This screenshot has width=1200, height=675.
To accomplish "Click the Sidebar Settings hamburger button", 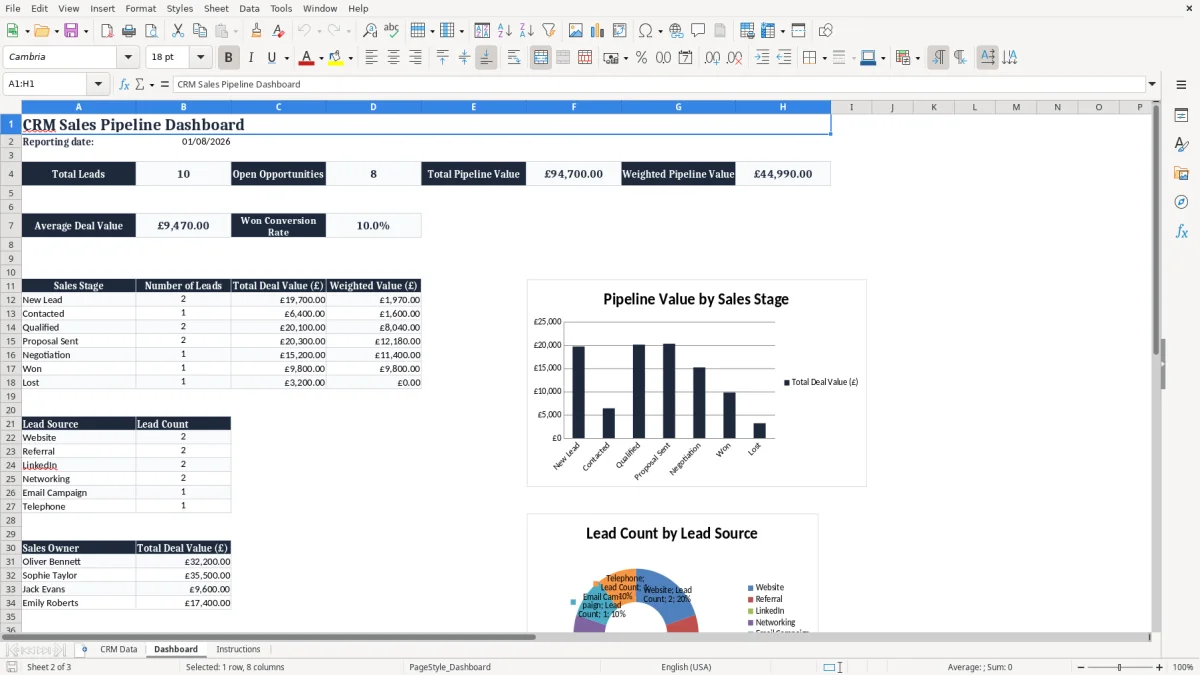I will 1181,85.
